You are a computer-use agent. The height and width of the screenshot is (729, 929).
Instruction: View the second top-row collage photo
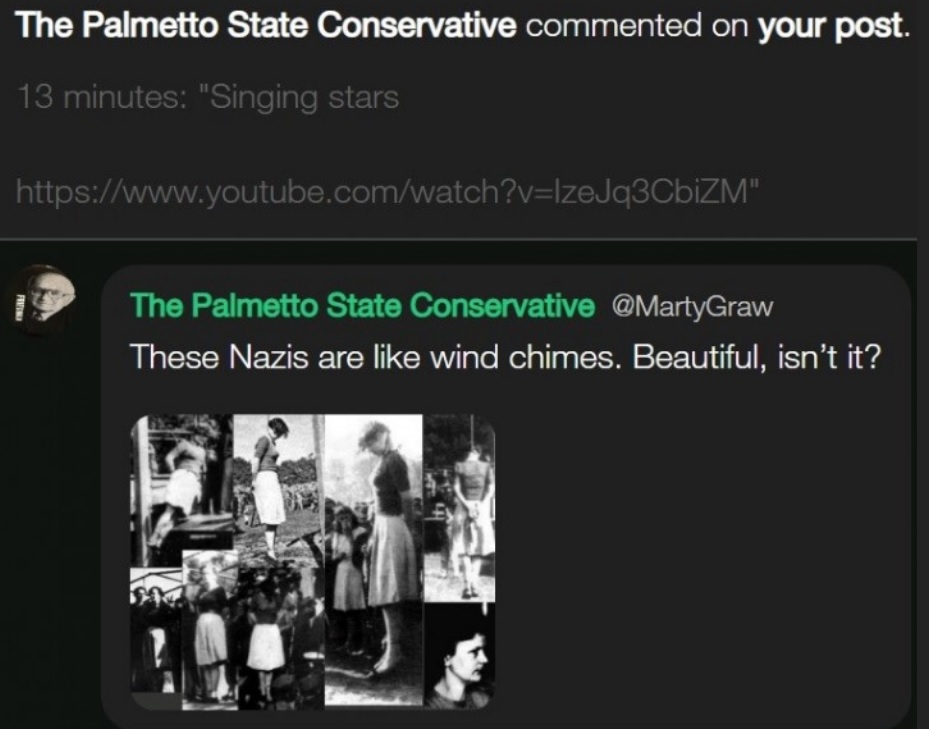pyautogui.click(x=278, y=489)
